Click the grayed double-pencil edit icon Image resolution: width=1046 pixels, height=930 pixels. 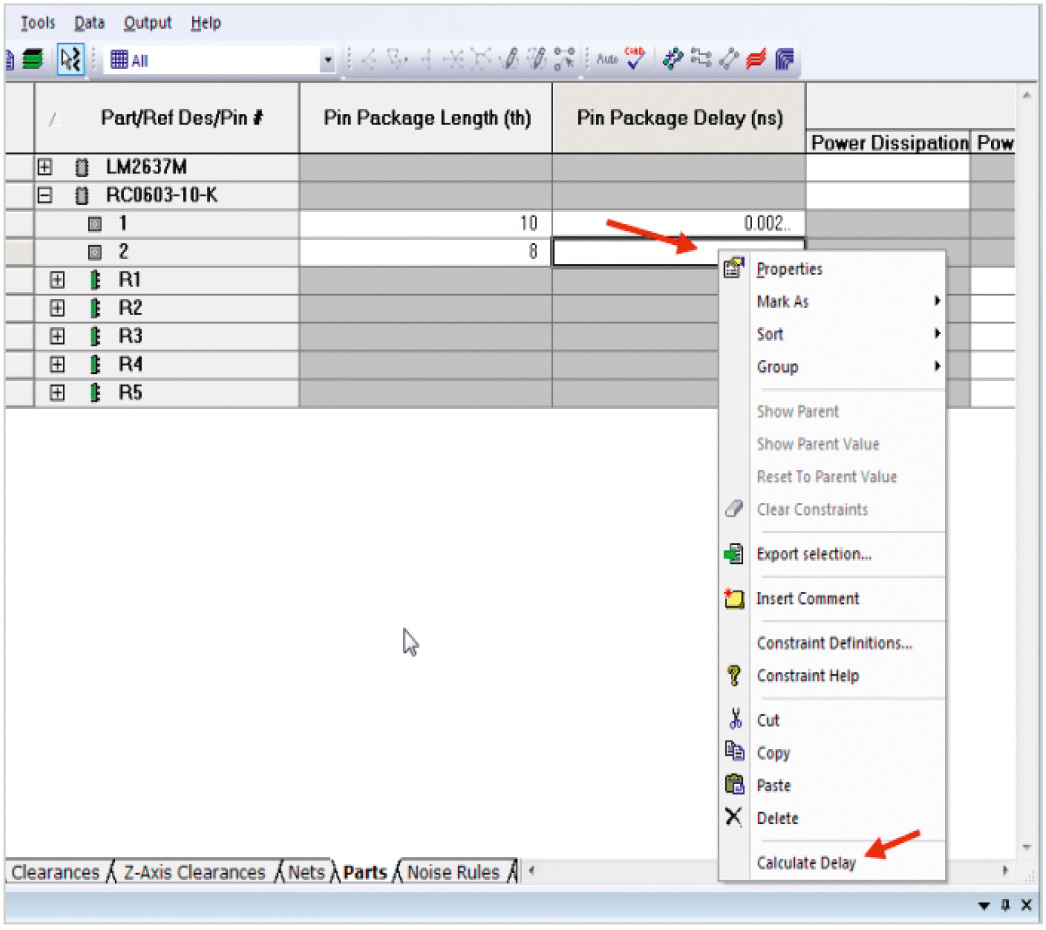click(536, 59)
